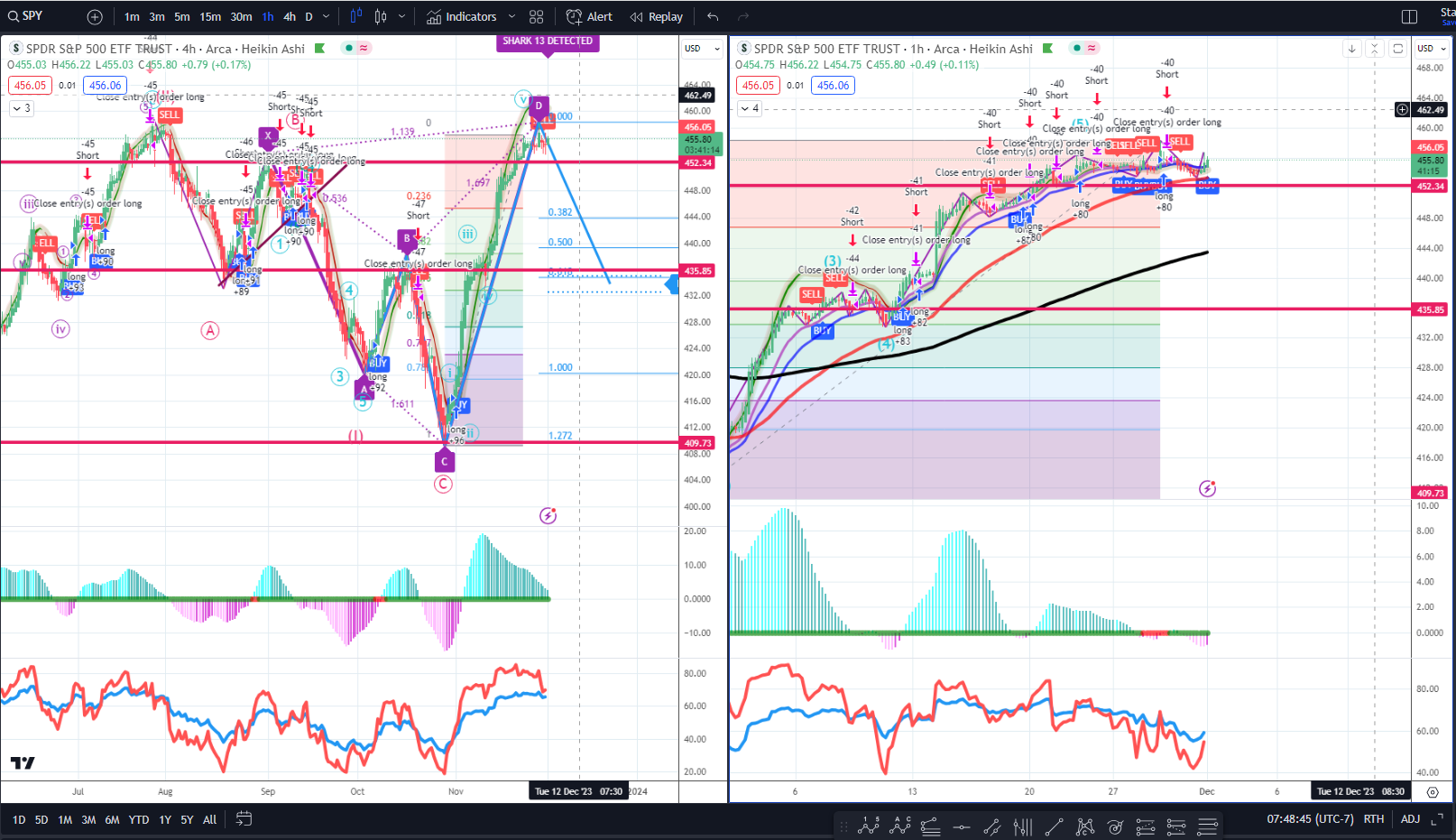Select the Fibonacci spiral drawing tool
Image resolution: width=1456 pixels, height=840 pixels.
[1115, 826]
